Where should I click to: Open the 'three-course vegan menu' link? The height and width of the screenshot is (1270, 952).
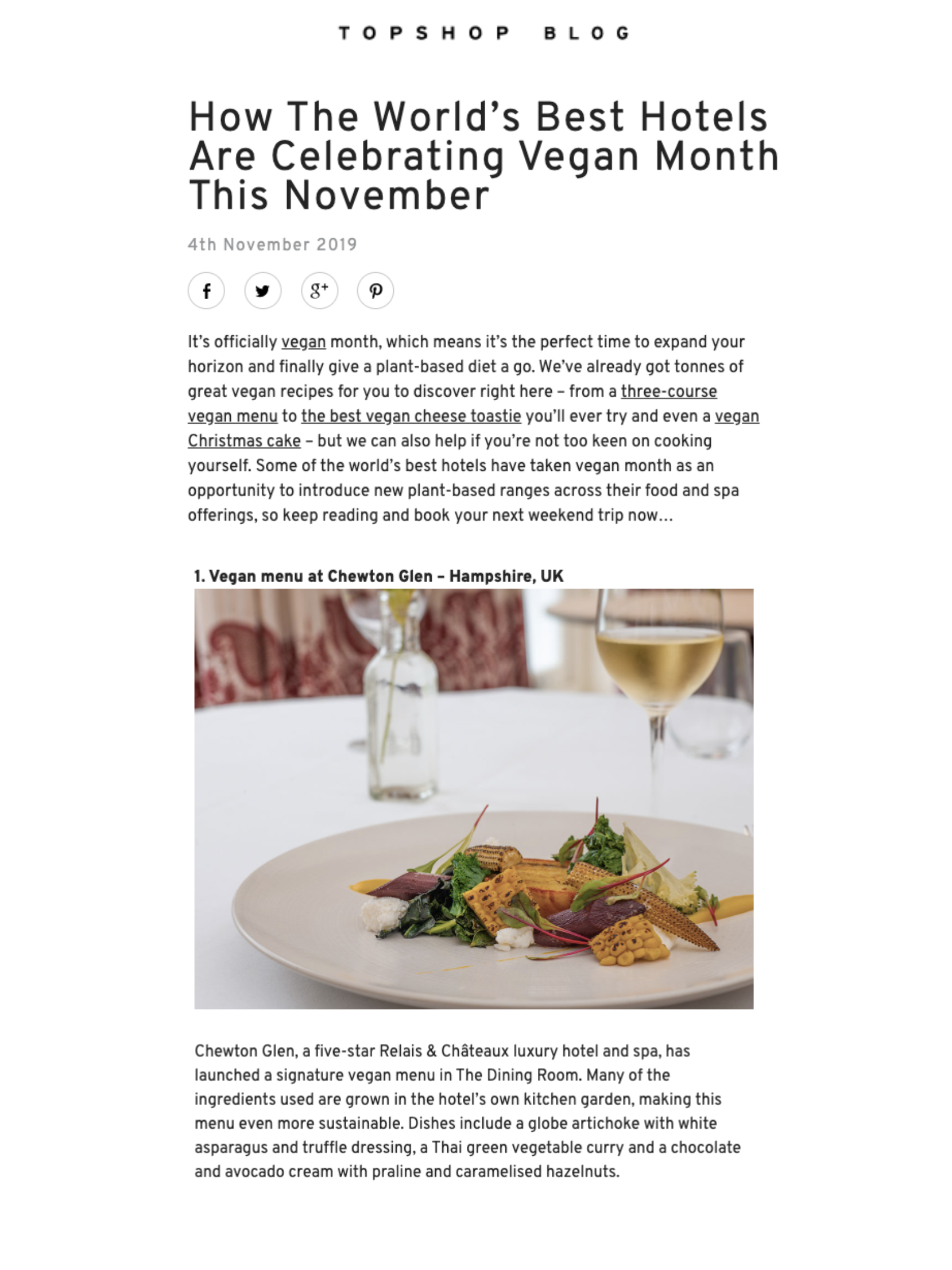tap(669, 392)
